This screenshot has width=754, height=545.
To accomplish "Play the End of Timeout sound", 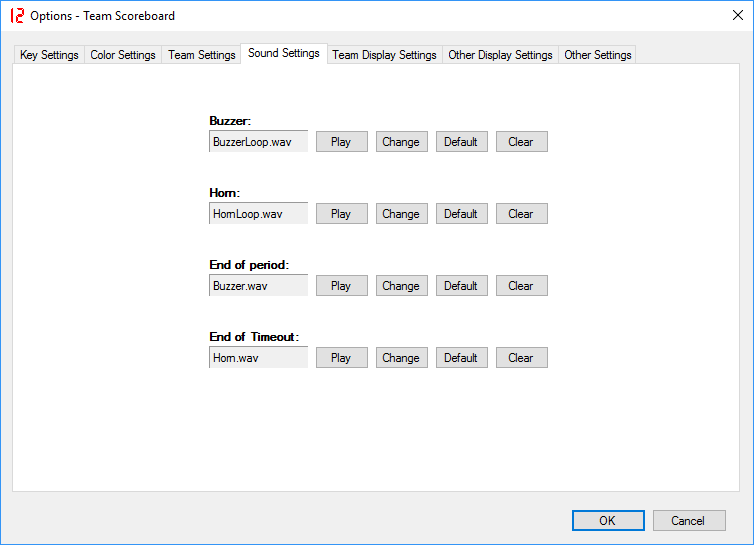I will click(341, 358).
